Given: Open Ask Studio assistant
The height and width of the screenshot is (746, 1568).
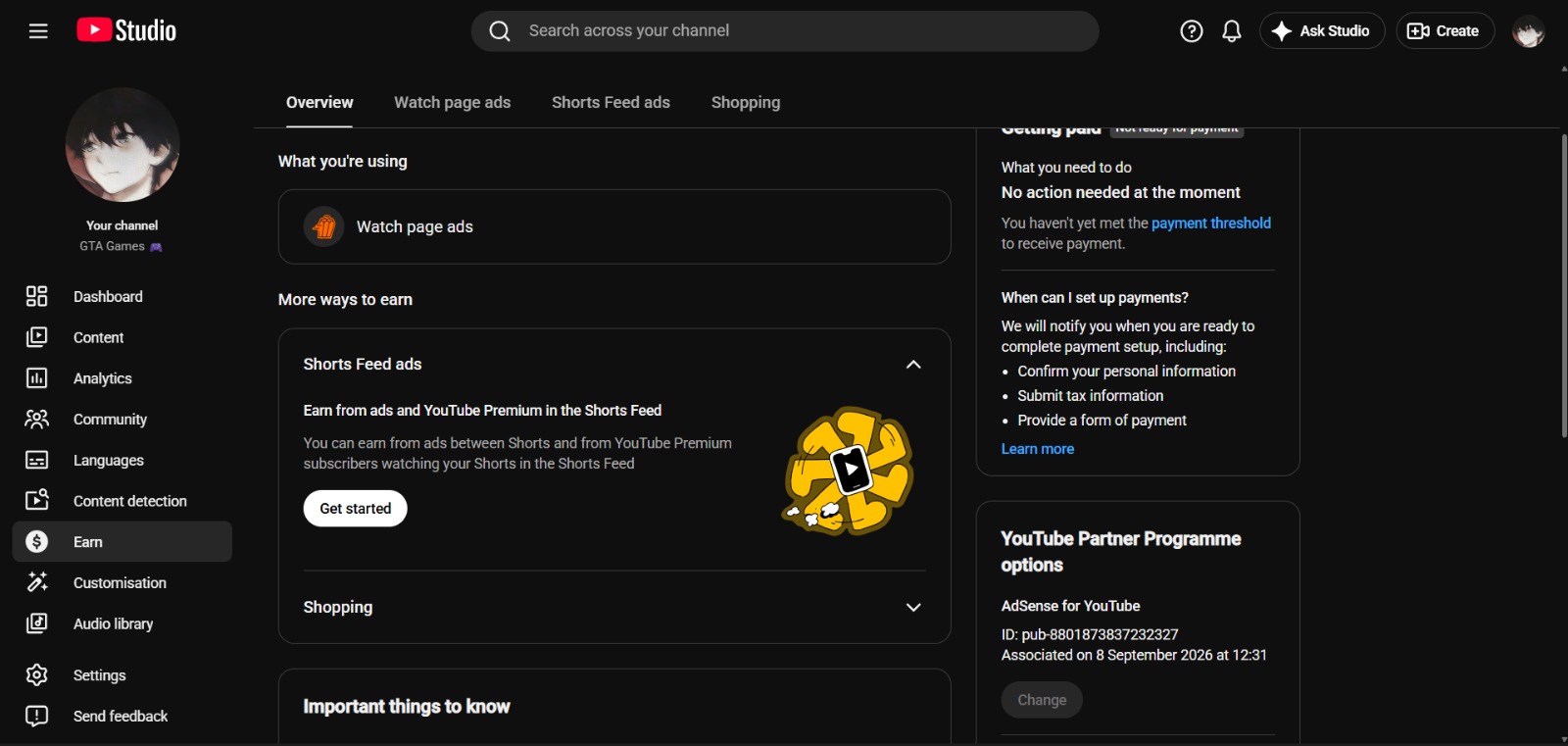Looking at the screenshot, I should tap(1322, 31).
